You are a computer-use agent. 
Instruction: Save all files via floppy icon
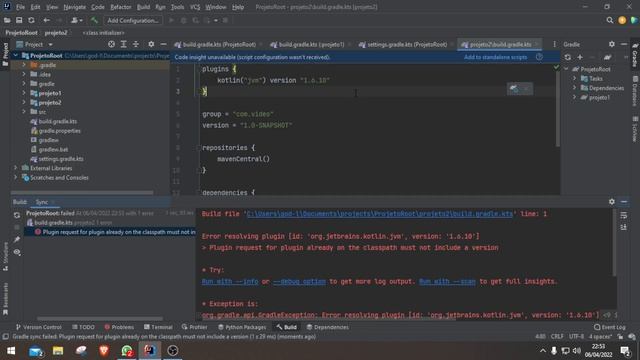[x=19, y=20]
